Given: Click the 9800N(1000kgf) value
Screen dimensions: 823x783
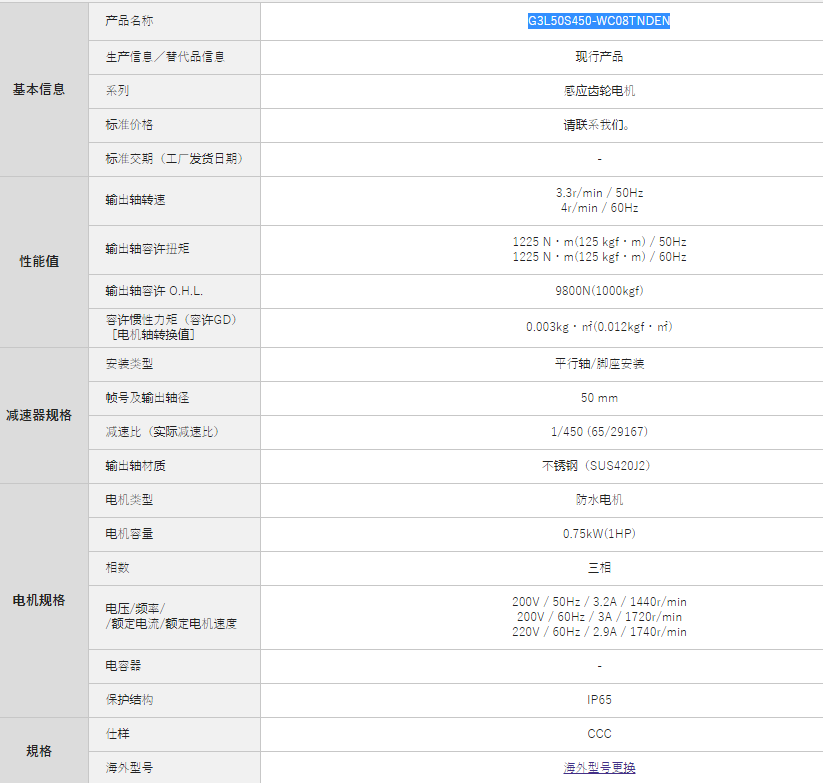Looking at the screenshot, I should tap(599, 291).
